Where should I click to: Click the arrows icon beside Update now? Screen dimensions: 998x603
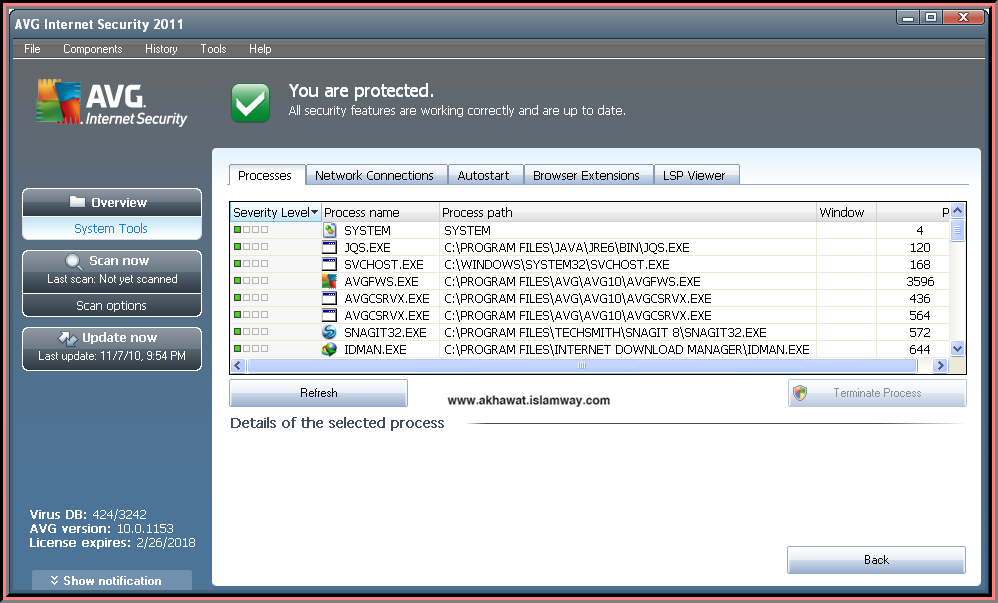(67, 338)
